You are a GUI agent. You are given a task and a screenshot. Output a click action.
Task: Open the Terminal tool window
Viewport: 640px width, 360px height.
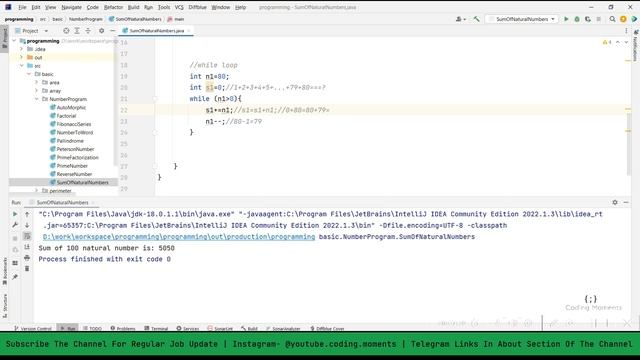[x=156, y=328]
